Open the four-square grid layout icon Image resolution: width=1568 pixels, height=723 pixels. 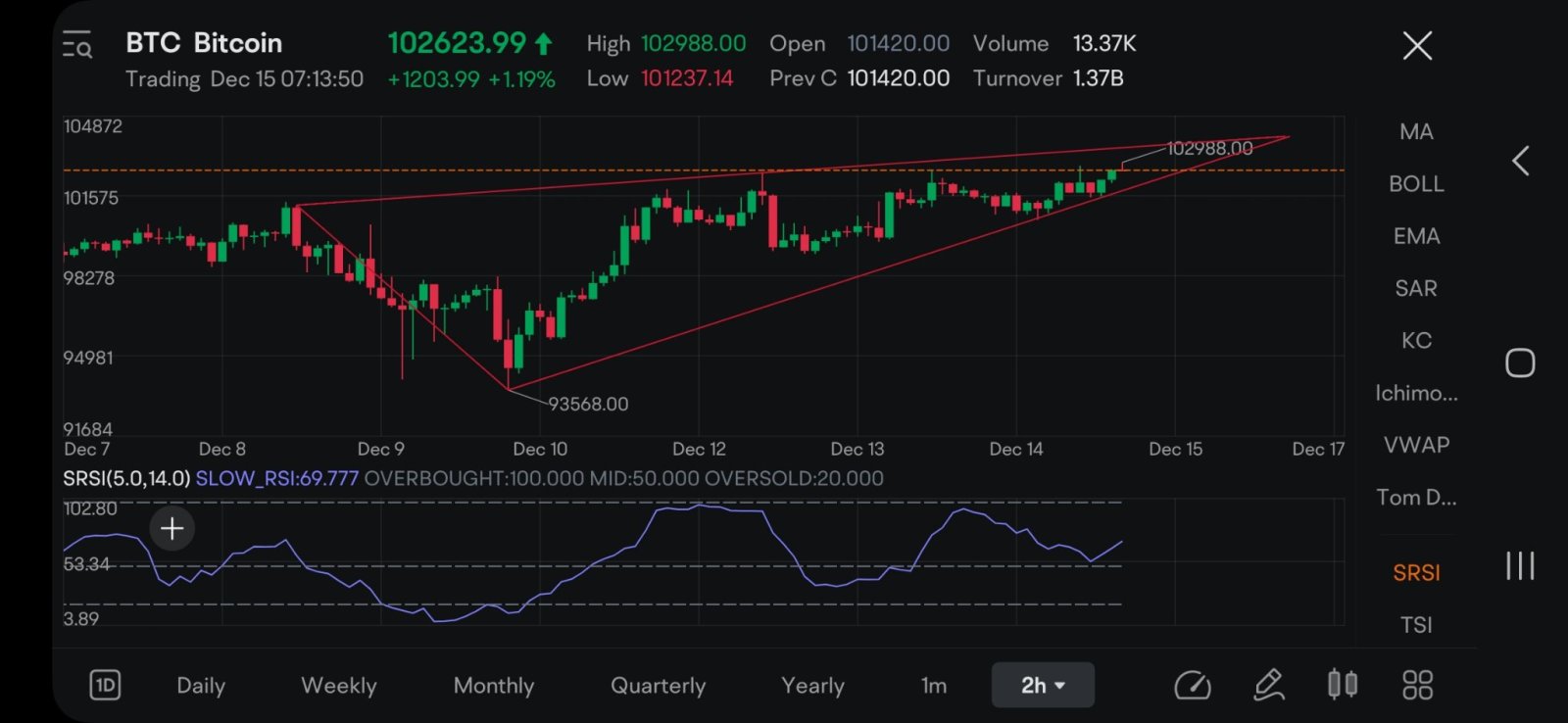pos(1417,685)
